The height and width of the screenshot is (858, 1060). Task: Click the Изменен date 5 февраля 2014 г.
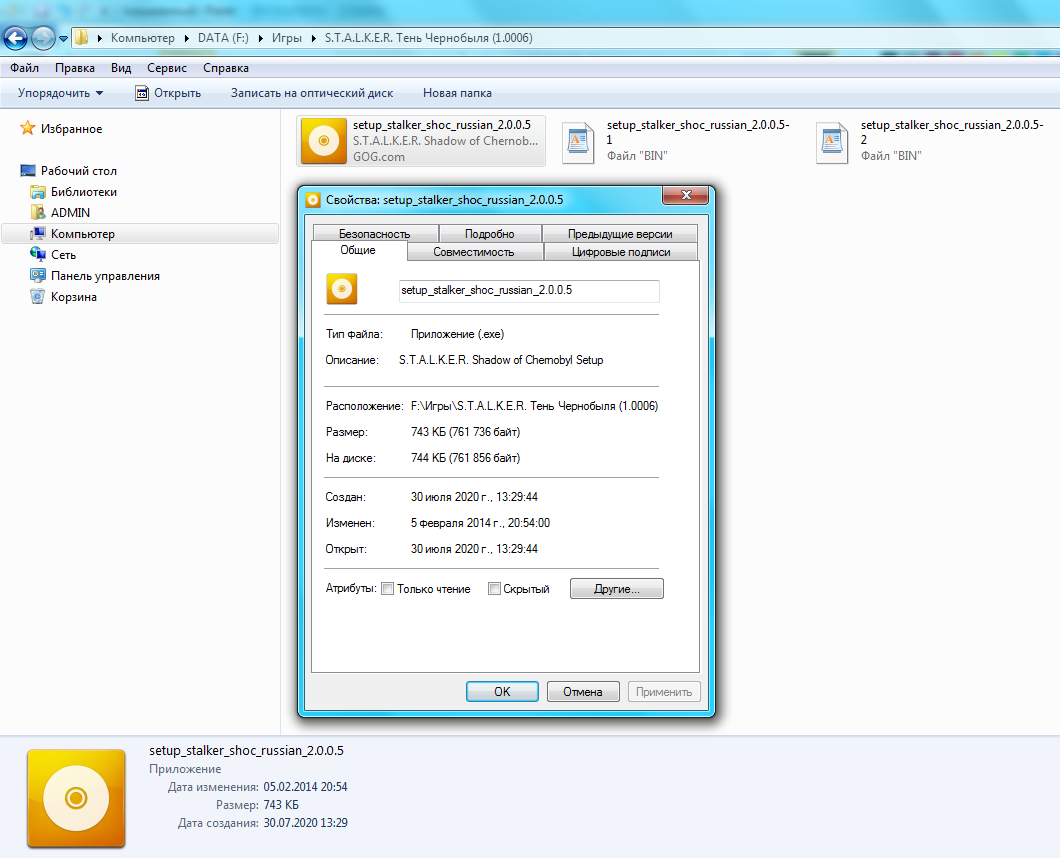480,523
